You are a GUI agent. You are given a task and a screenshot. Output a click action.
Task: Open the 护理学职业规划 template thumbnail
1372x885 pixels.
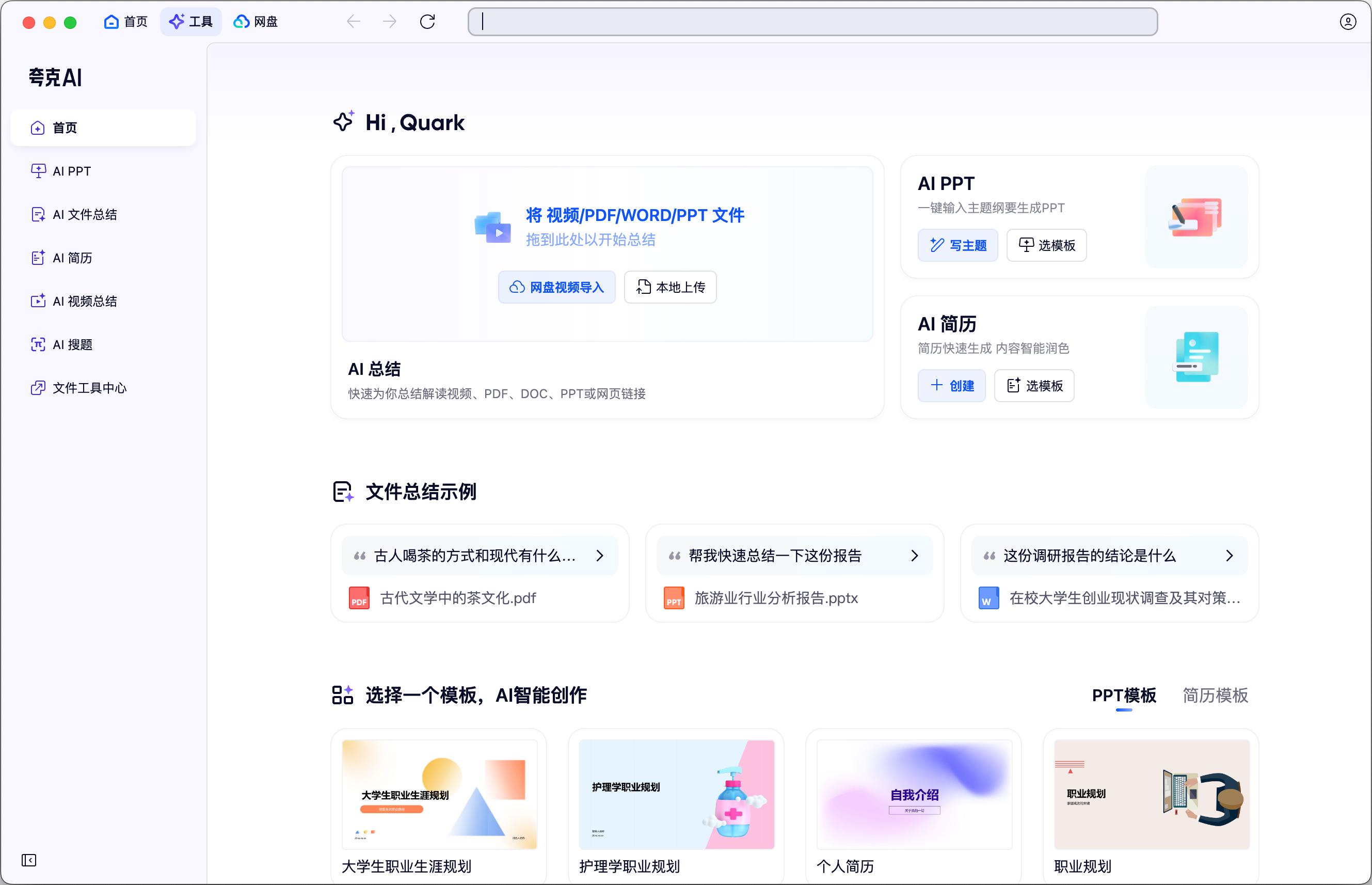[676, 794]
